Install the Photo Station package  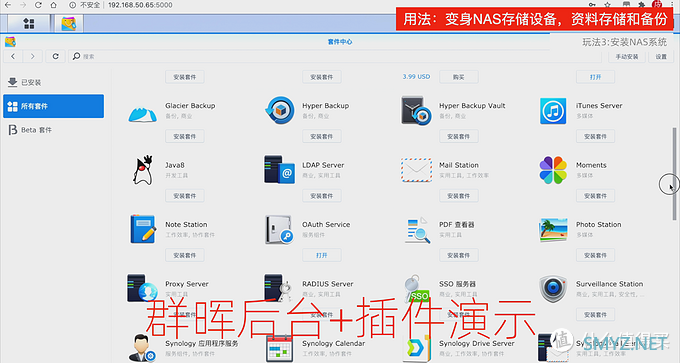pos(595,255)
